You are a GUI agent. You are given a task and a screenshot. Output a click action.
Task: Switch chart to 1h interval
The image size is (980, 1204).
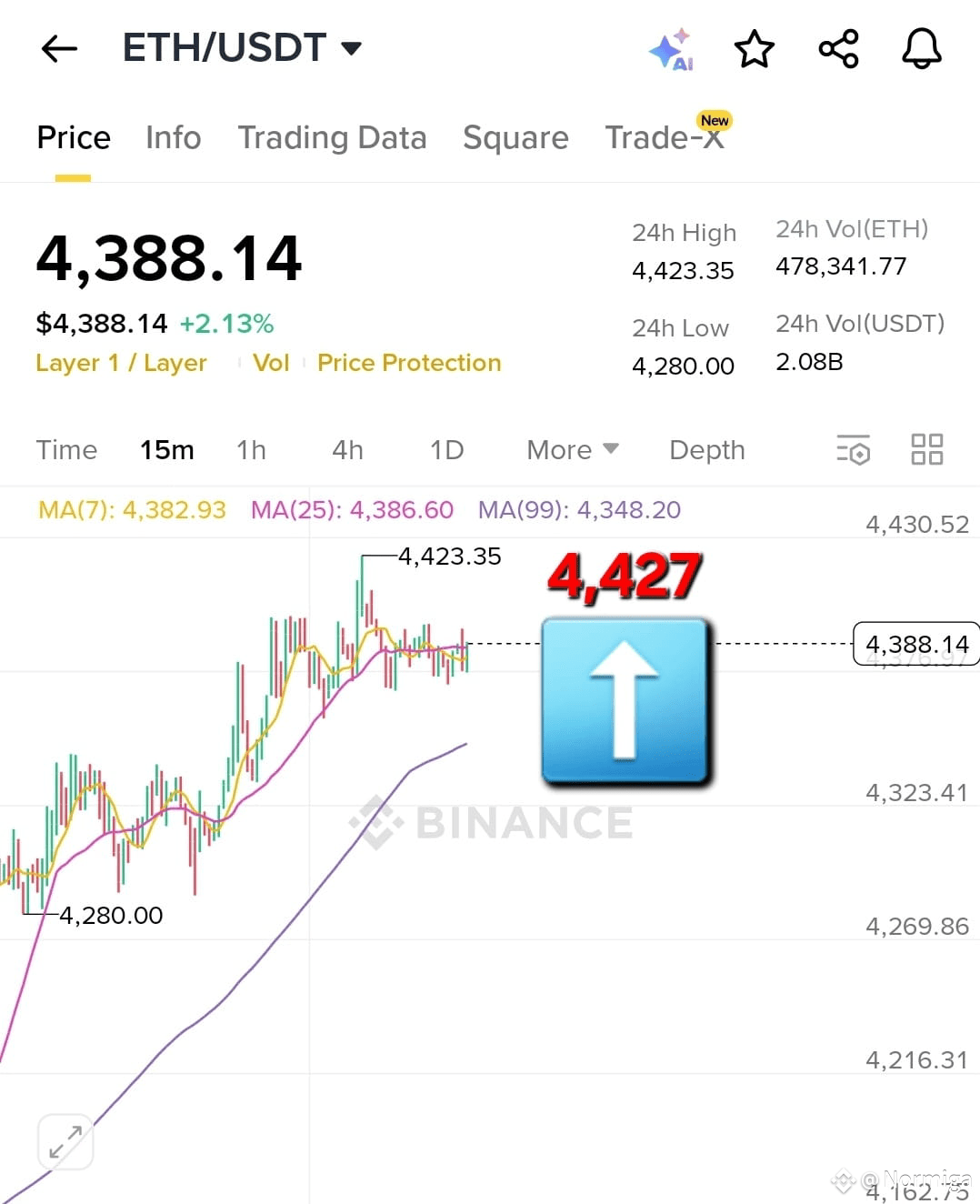coord(251,450)
